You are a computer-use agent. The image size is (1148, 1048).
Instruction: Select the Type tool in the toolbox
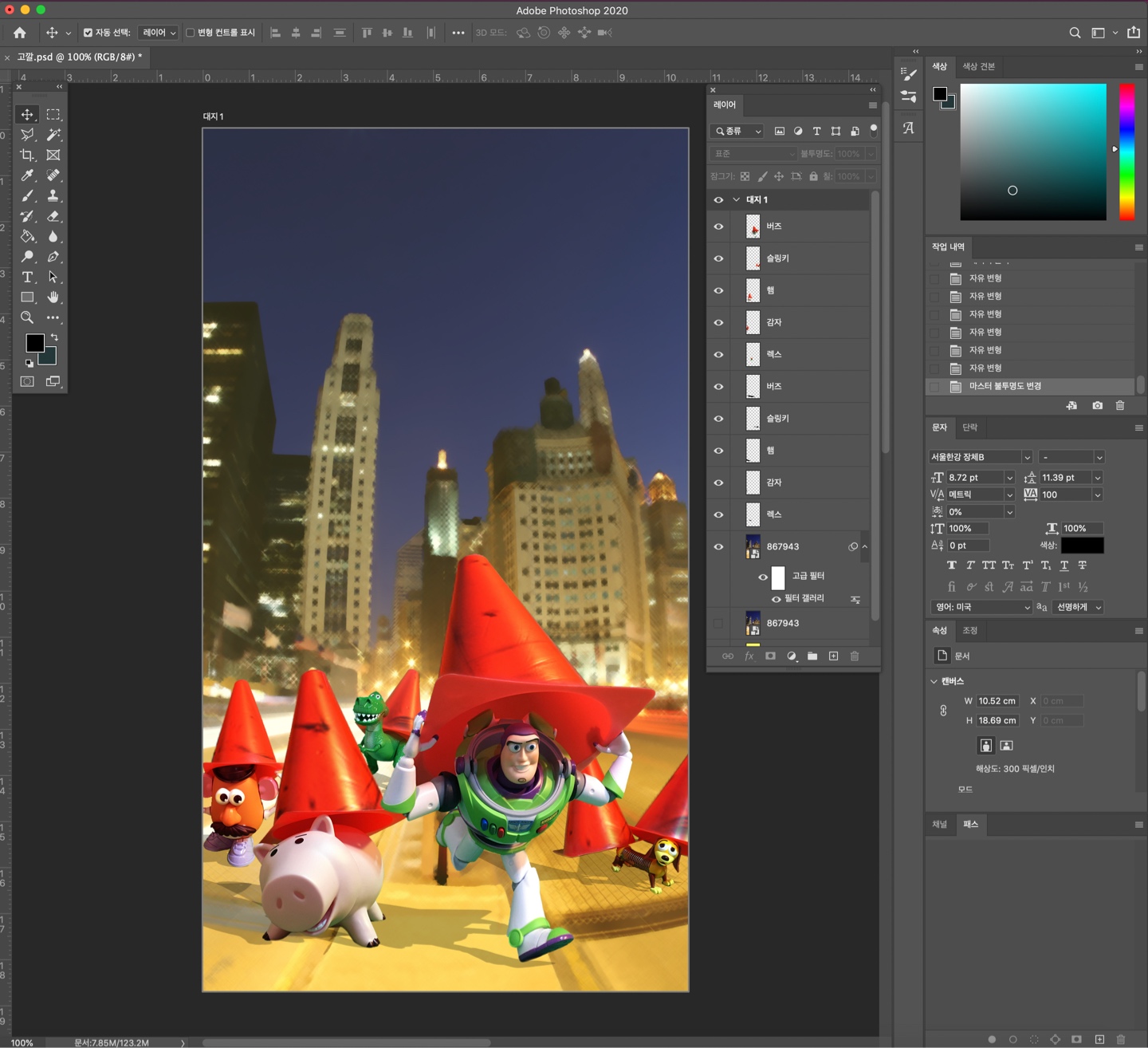[x=27, y=278]
